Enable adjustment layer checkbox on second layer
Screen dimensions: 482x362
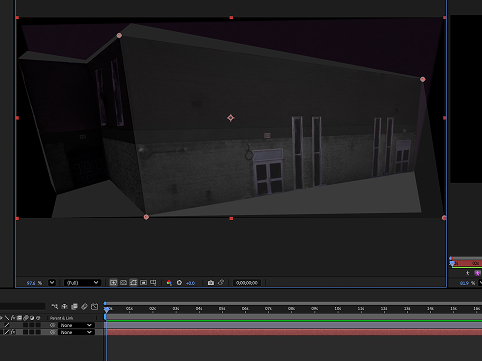[32, 332]
